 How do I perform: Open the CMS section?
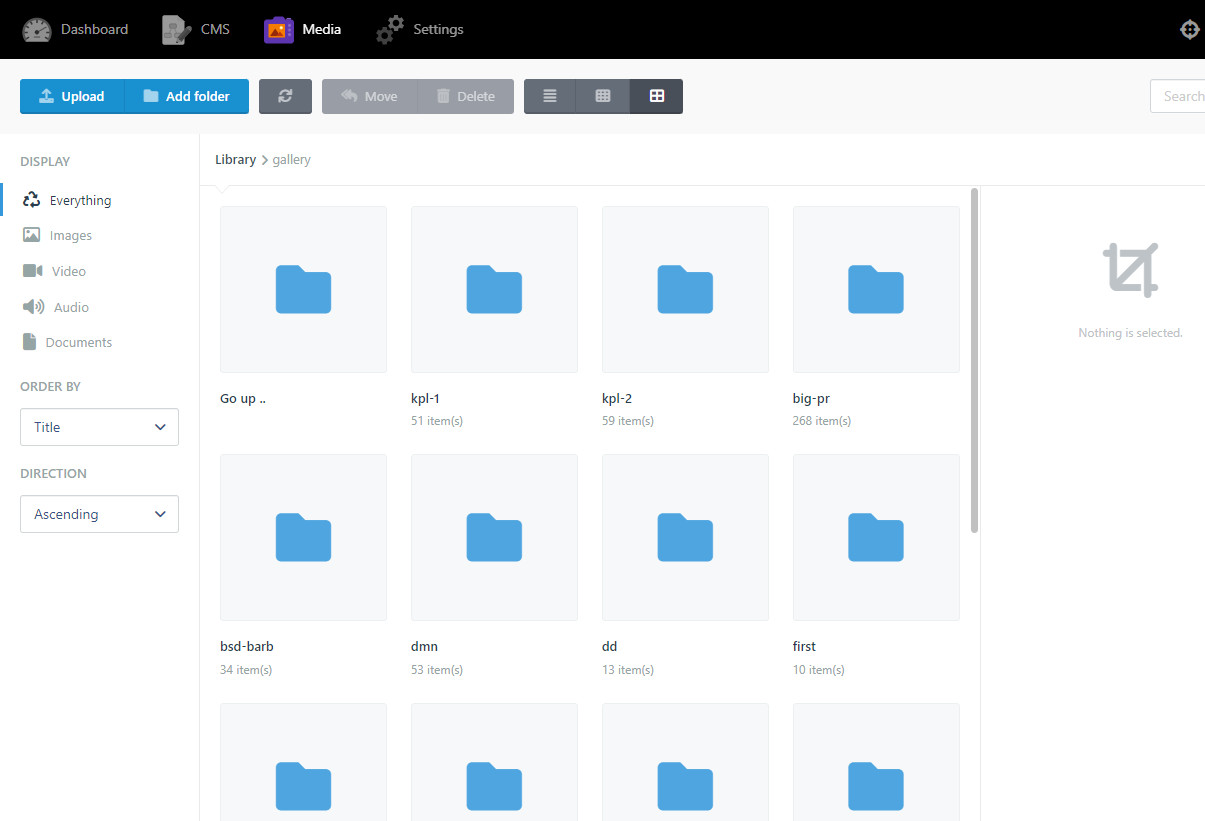pyautogui.click(x=196, y=29)
